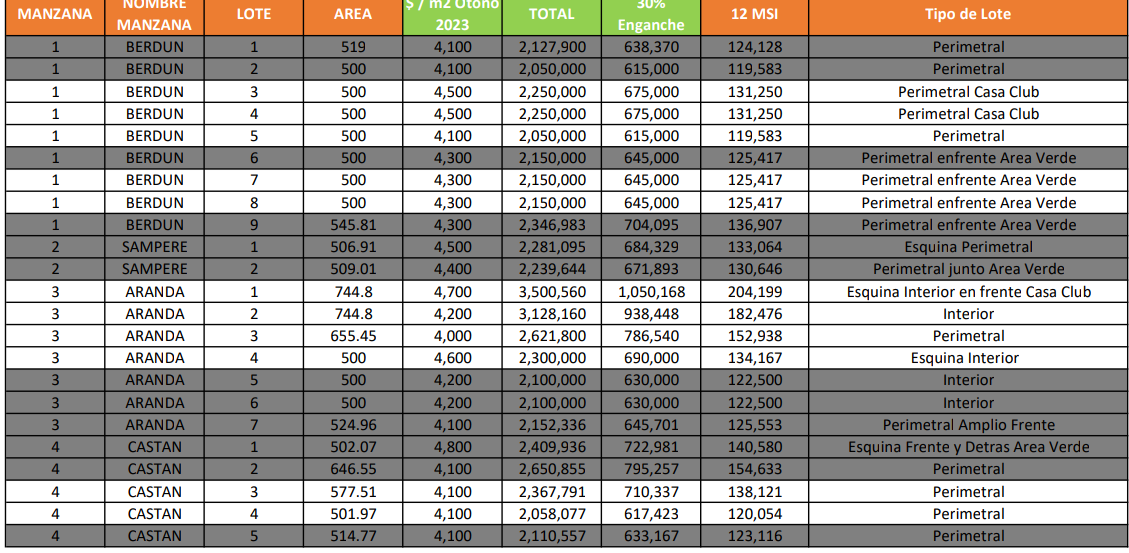Click the total value 2,127,900
Screen dimensions: 1129x553
pyautogui.click(x=552, y=47)
